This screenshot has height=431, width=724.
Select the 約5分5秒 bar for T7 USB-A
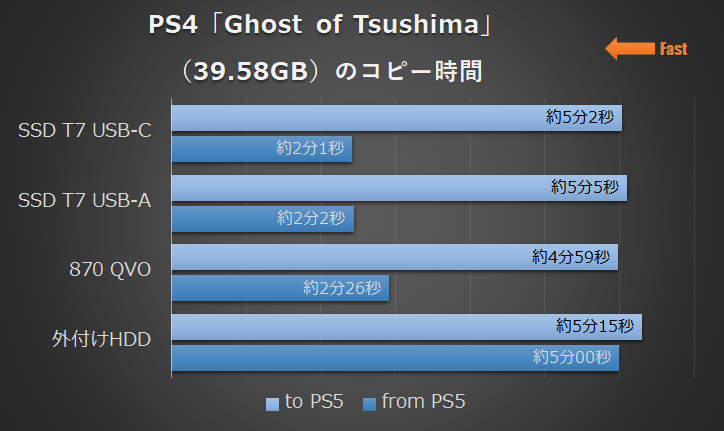399,188
